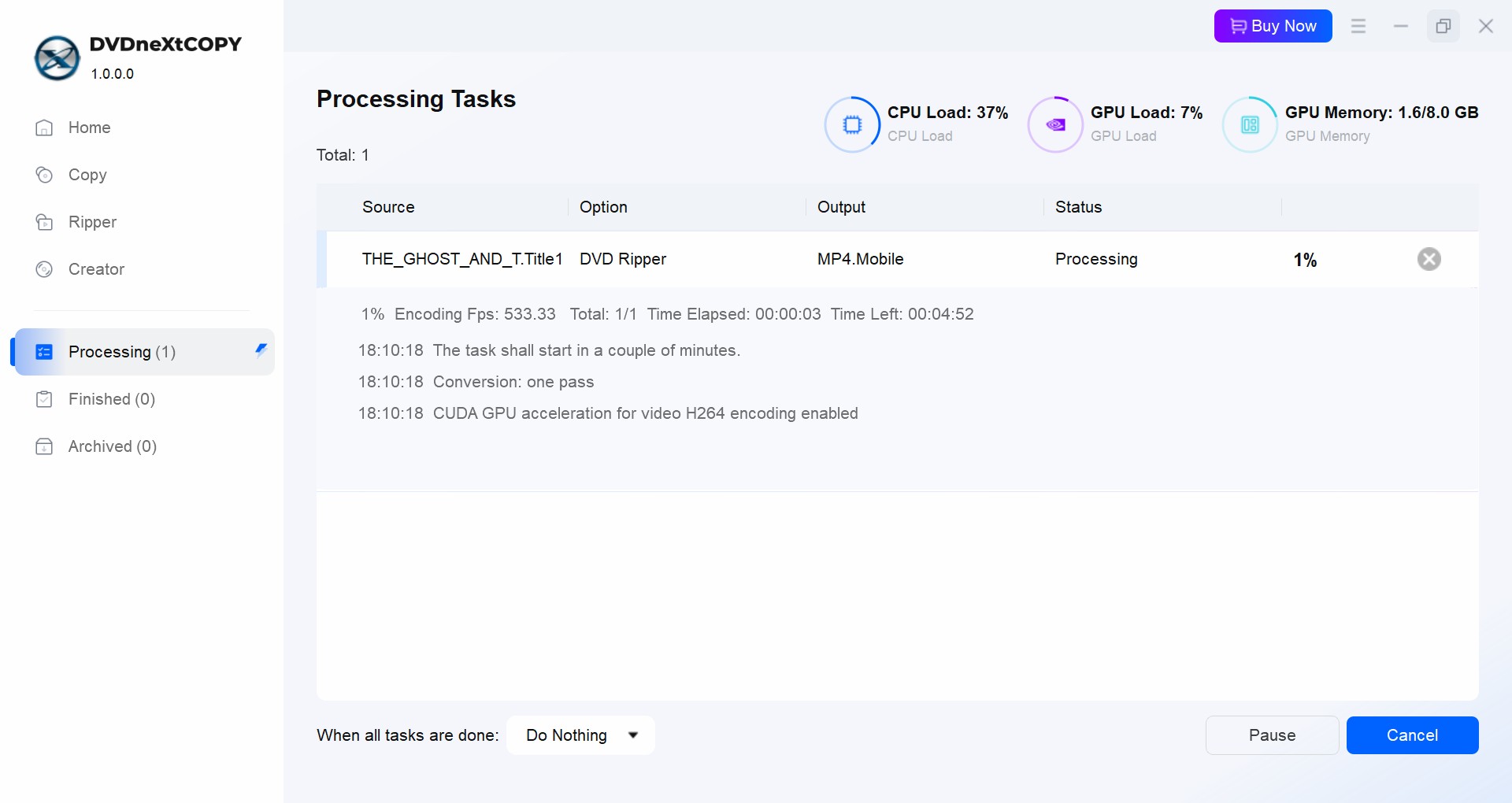Click the DVDneXtCOPY logo icon

point(57,57)
